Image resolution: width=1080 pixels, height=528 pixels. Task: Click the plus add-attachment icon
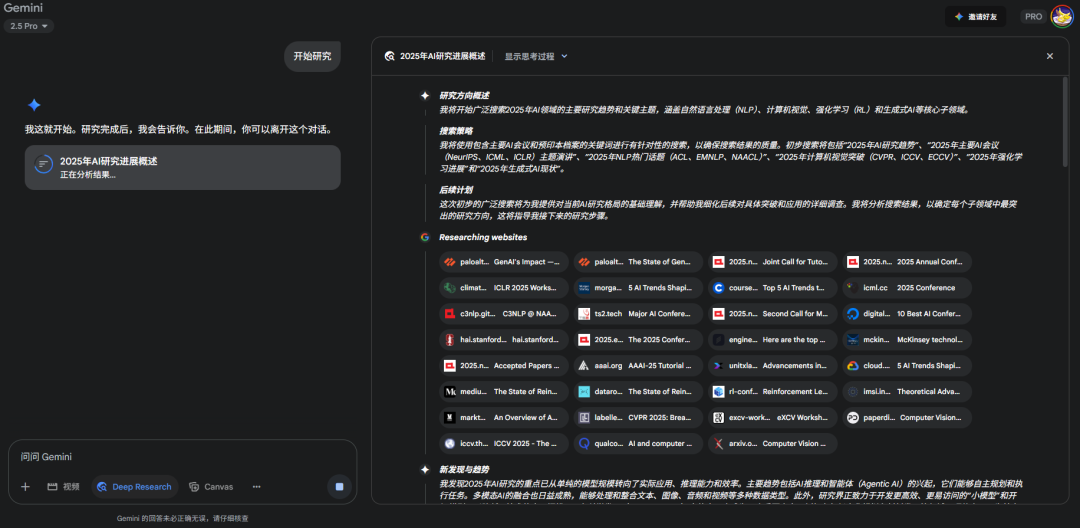point(25,487)
